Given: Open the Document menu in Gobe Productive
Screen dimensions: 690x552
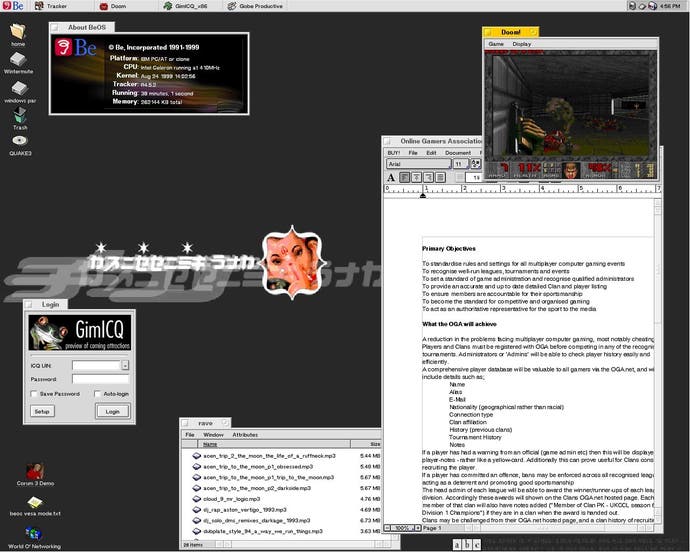Looking at the screenshot, I should pyautogui.click(x=458, y=153).
